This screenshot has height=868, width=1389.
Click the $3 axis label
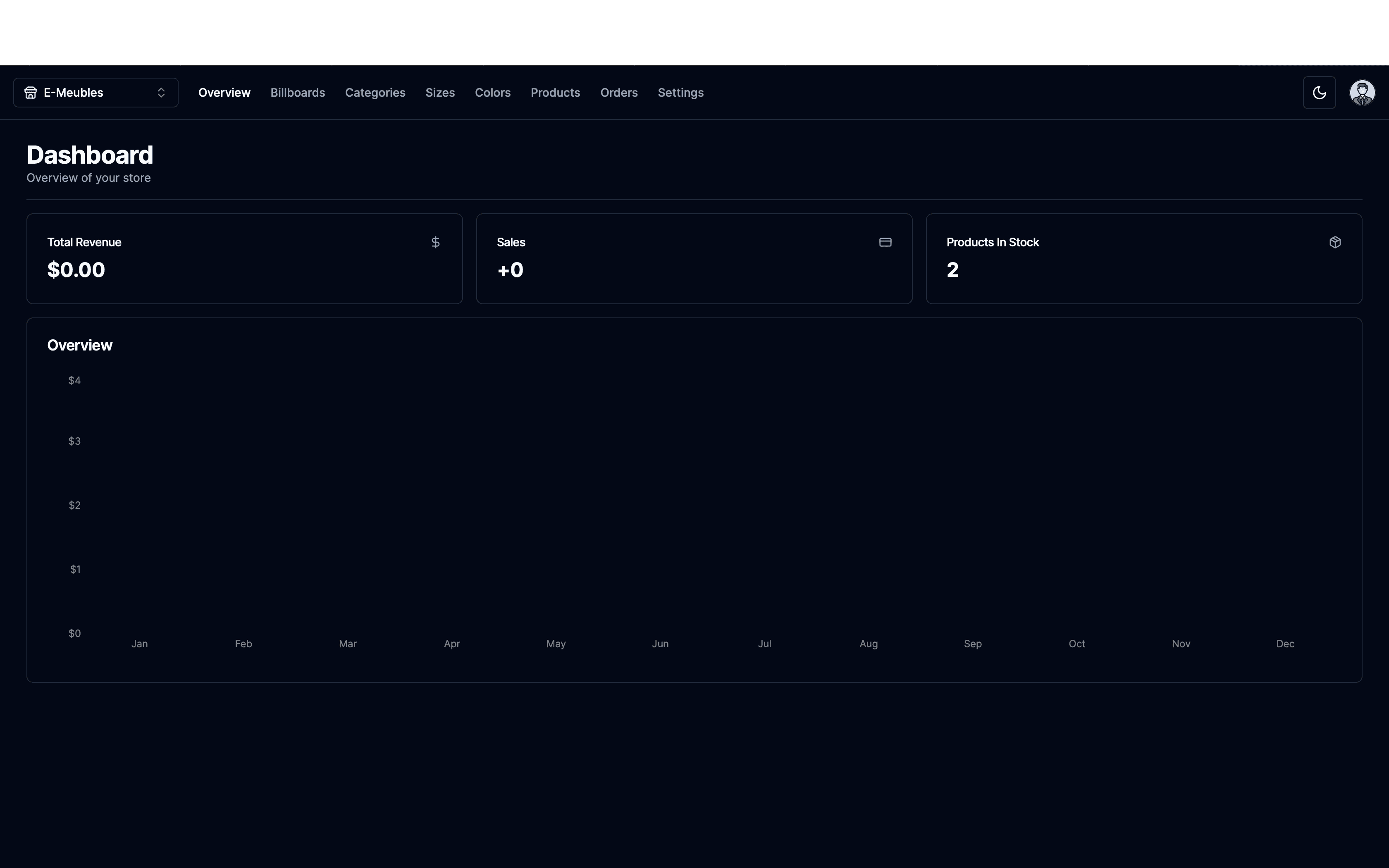pyautogui.click(x=74, y=441)
